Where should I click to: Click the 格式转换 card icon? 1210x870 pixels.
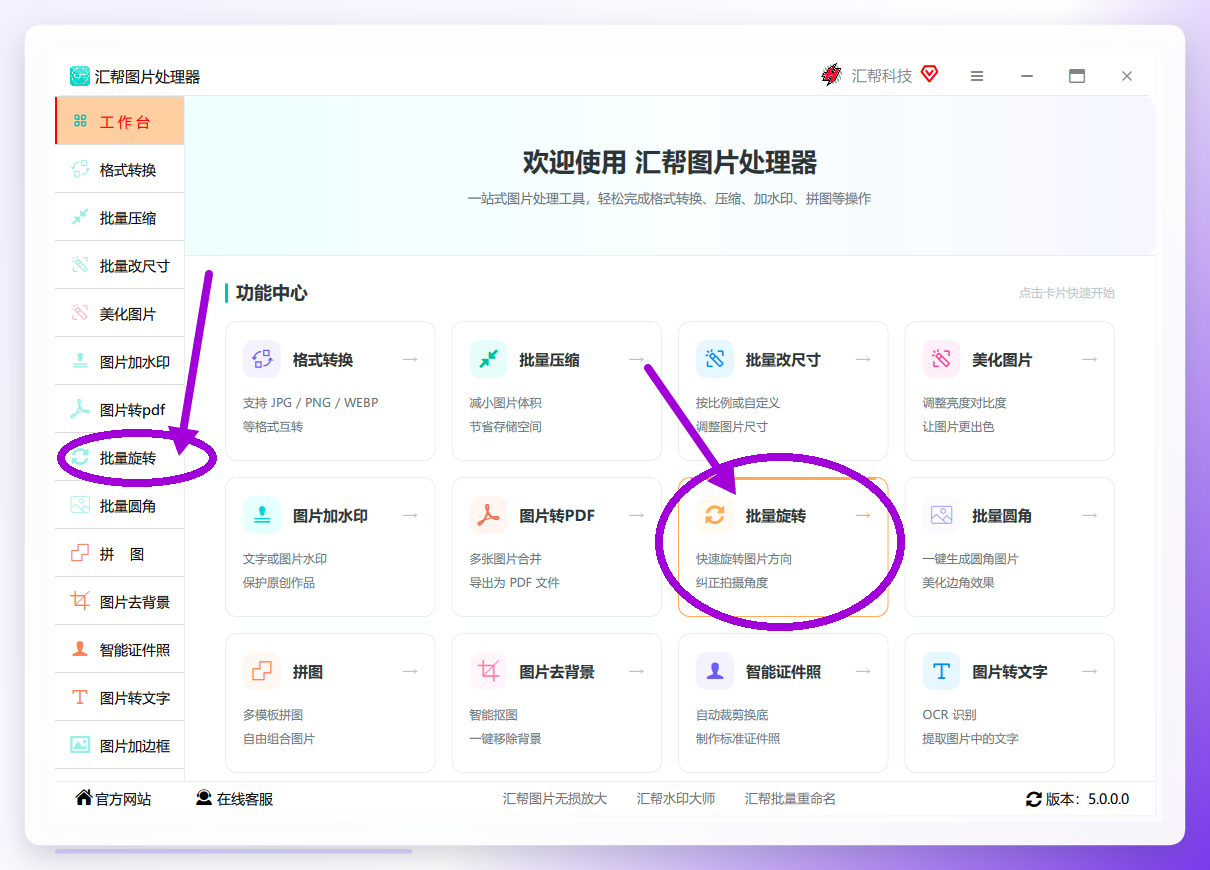point(262,359)
